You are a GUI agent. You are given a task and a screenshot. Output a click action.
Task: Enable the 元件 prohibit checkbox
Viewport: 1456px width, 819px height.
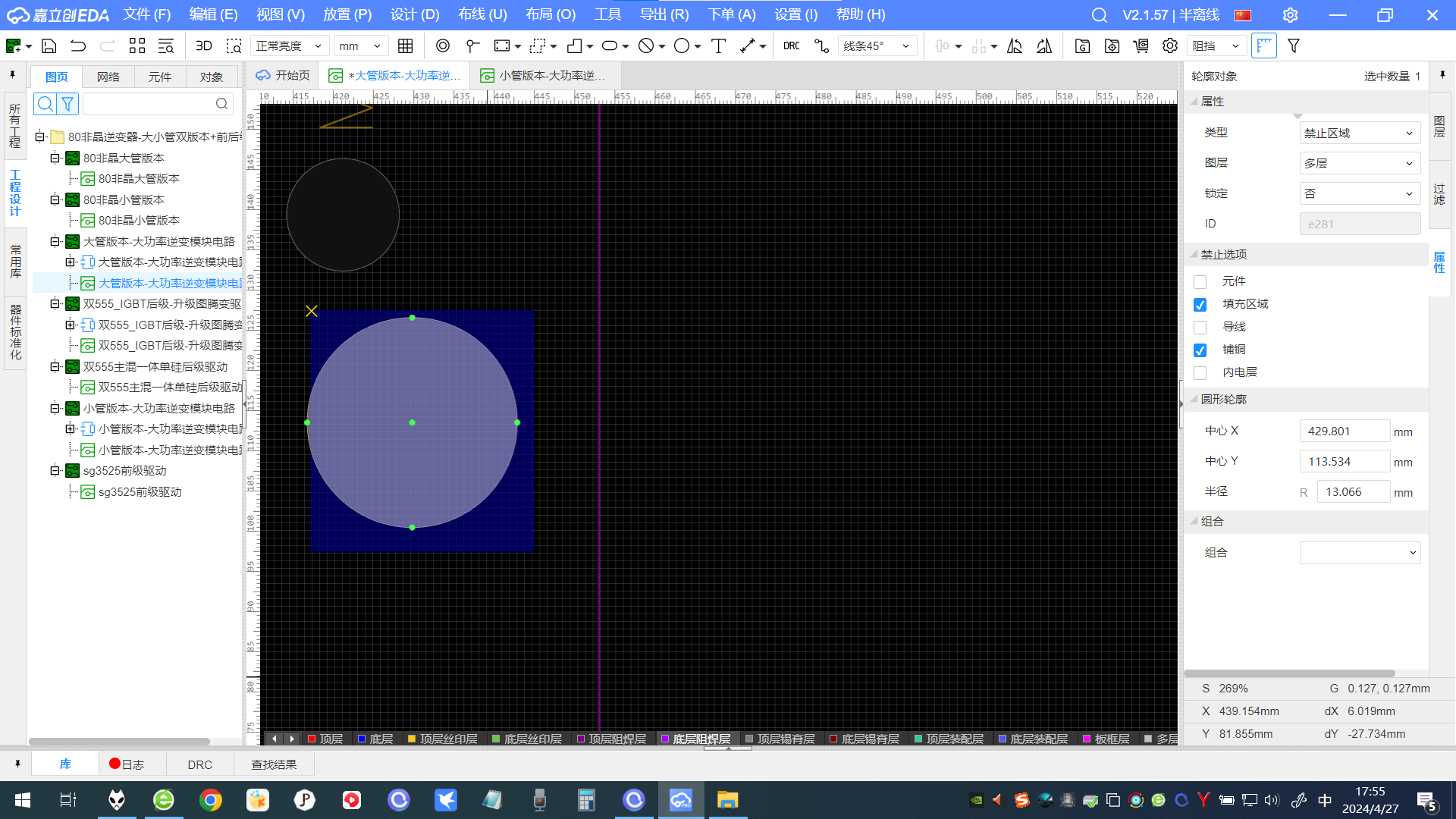1200,282
